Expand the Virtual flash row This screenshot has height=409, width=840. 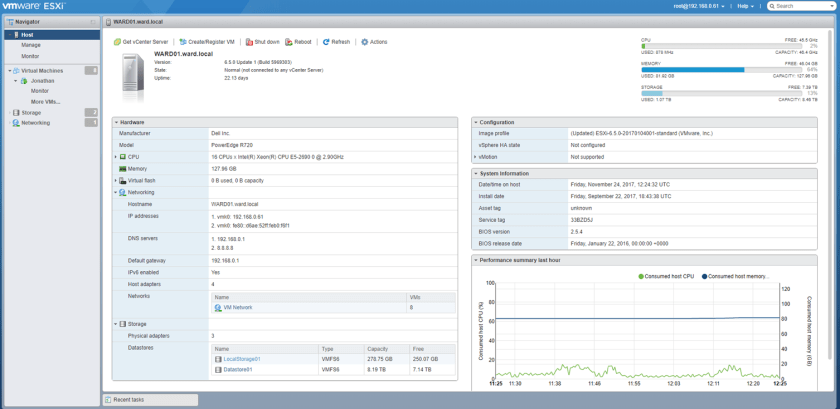coord(116,181)
